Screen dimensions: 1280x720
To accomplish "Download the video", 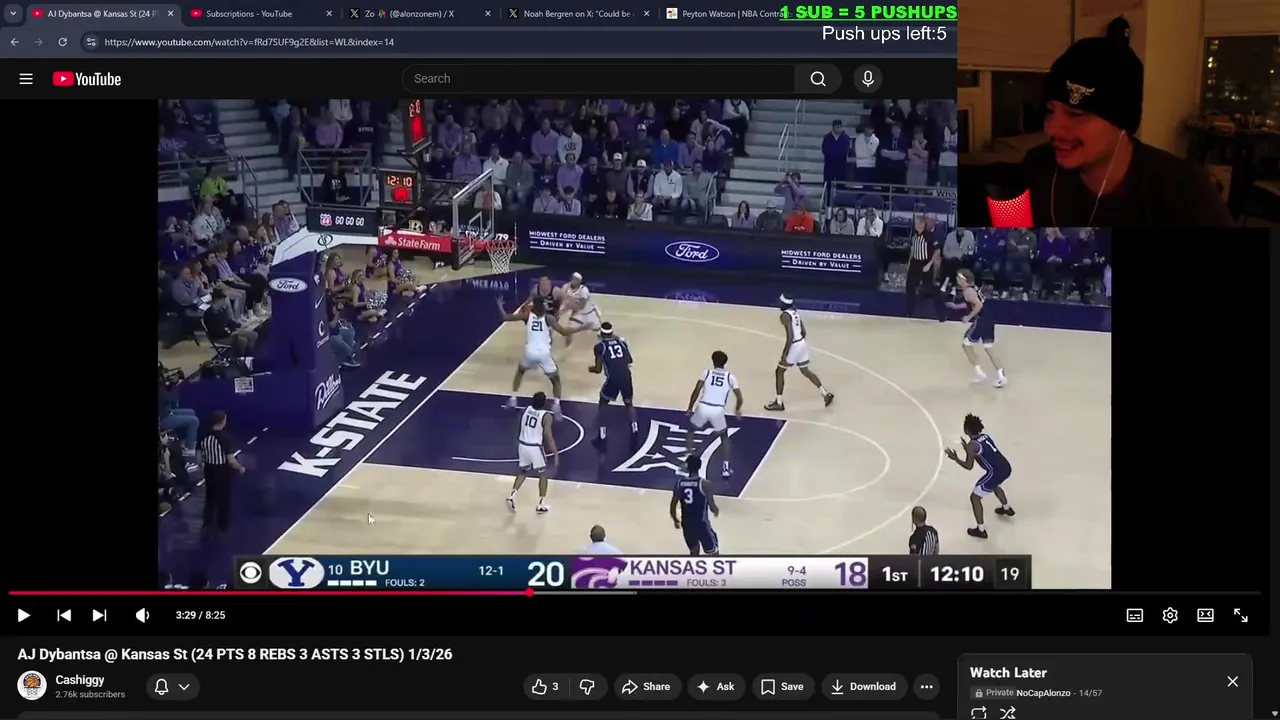I will click(x=863, y=686).
